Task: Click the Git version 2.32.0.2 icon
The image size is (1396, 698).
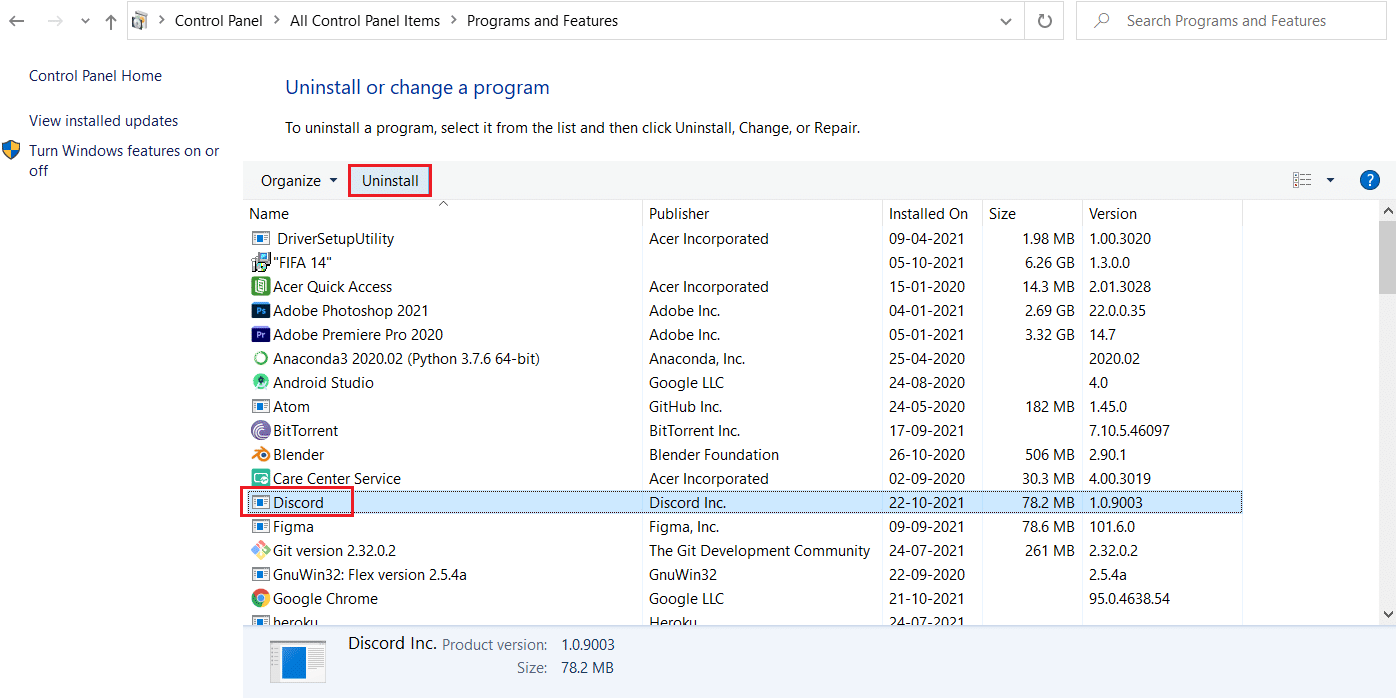Action: tap(260, 550)
